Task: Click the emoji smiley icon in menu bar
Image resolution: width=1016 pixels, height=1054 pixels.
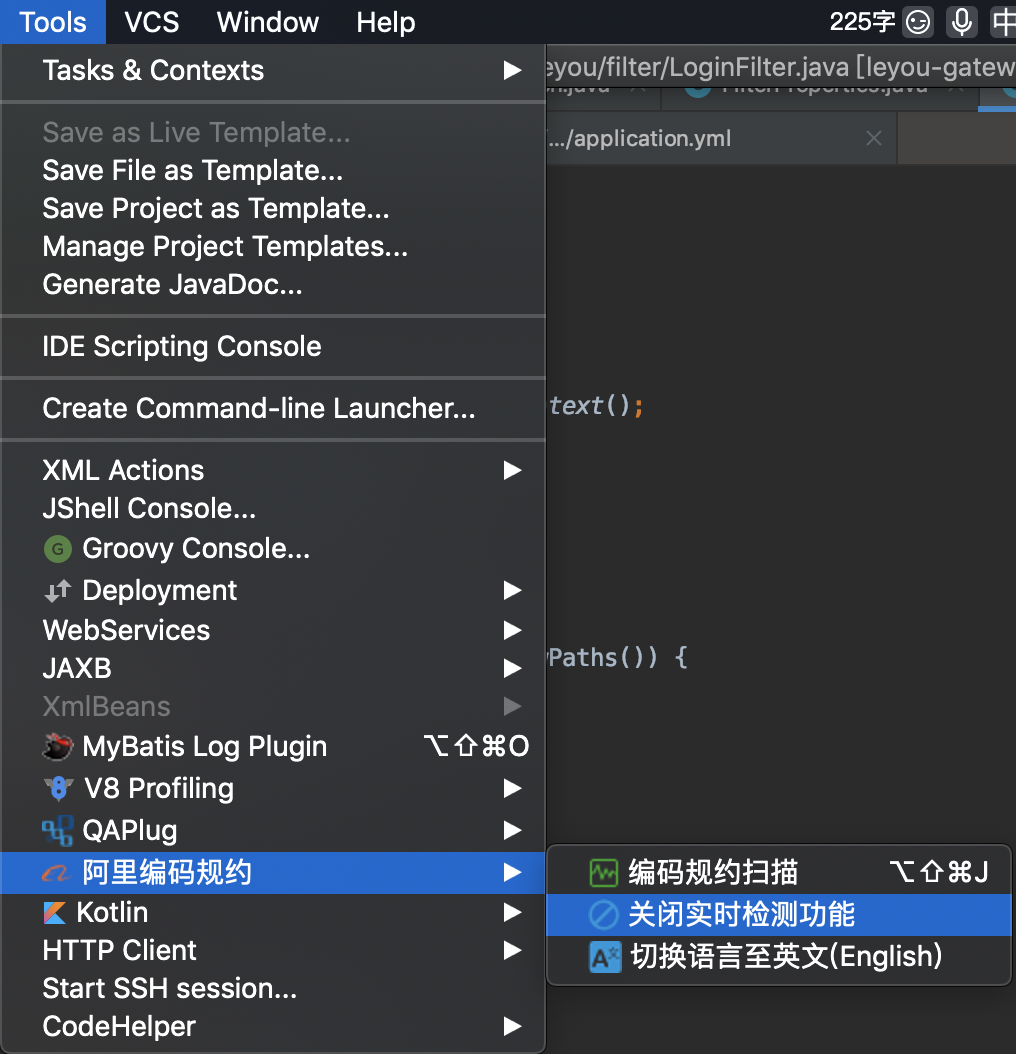Action: pos(918,22)
